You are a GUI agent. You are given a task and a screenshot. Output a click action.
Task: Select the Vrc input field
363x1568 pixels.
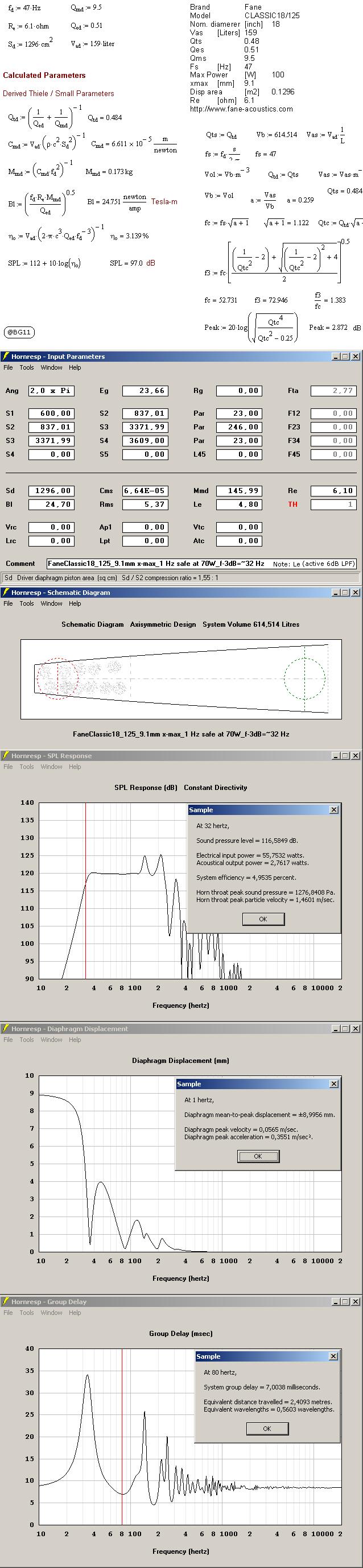coord(51,527)
